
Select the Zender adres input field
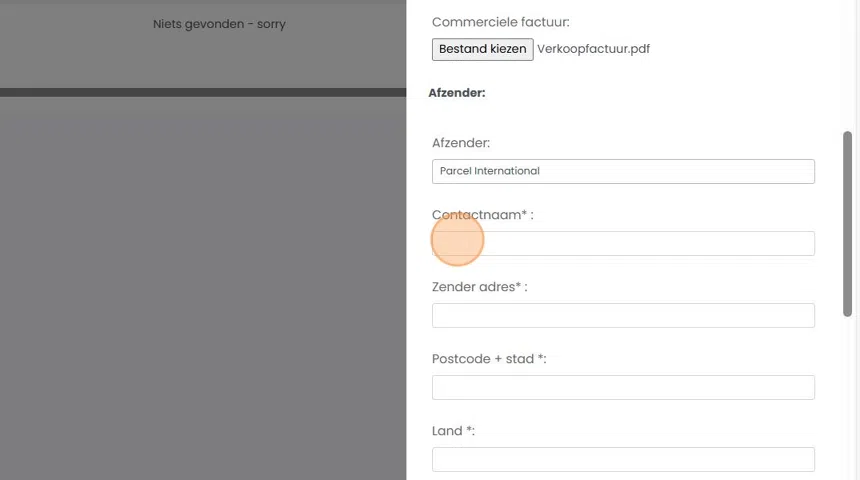[x=623, y=315]
